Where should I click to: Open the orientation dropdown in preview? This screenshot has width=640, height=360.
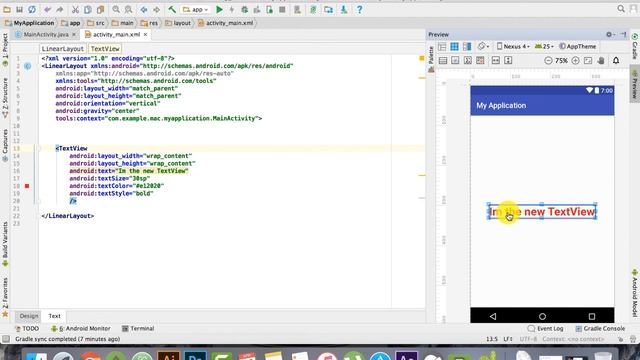pyautogui.click(x=483, y=47)
